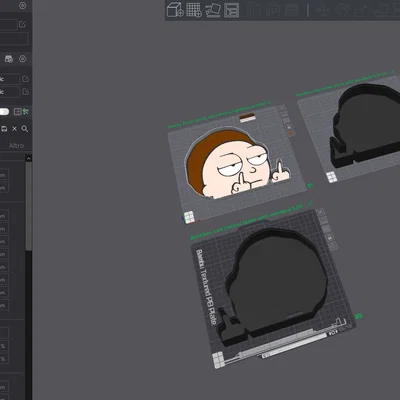This screenshot has height=400, width=400.
Task: Click the green process settings icon
Action: [26, 112]
